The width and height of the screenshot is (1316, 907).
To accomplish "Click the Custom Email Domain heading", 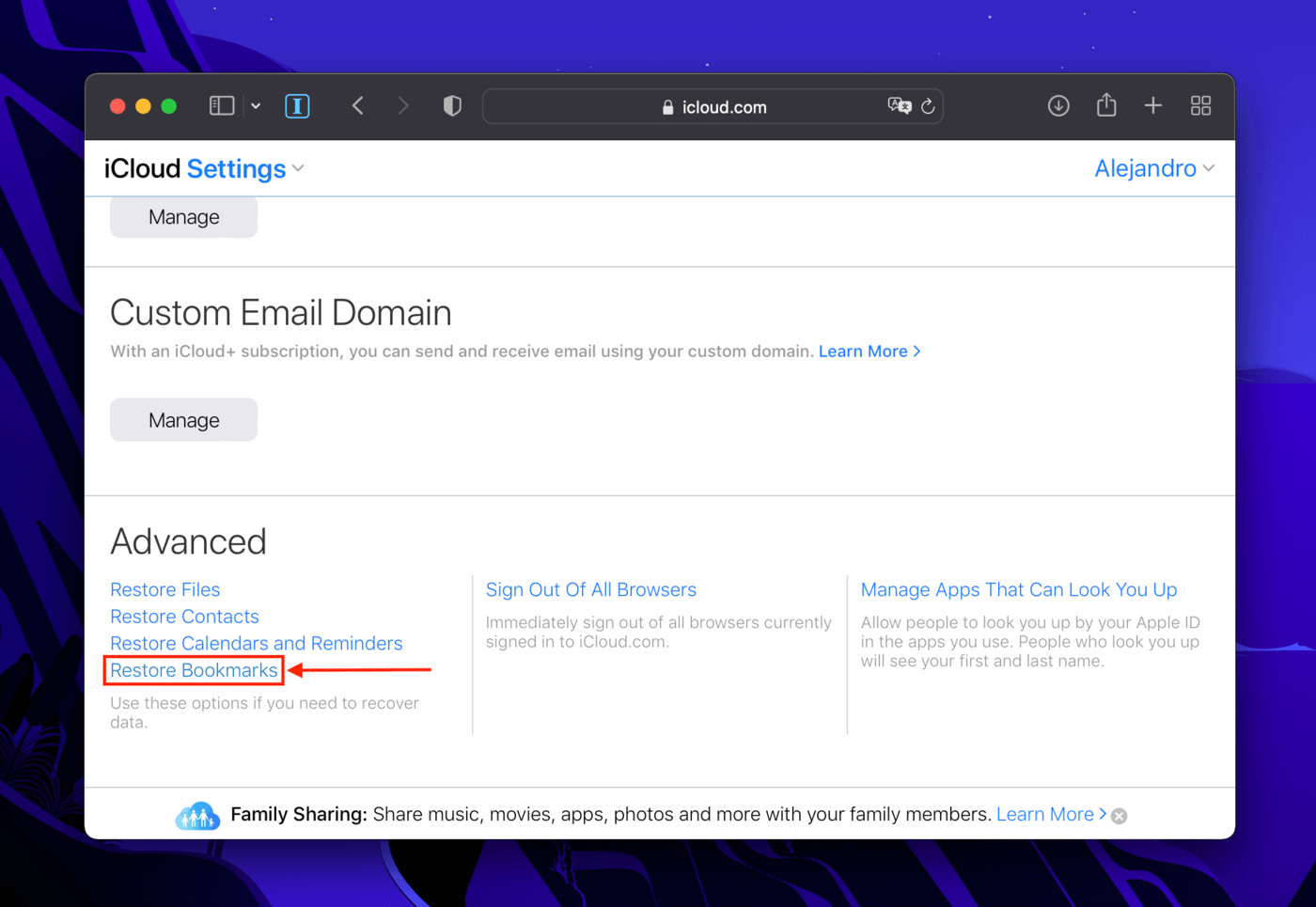I will coord(280,313).
